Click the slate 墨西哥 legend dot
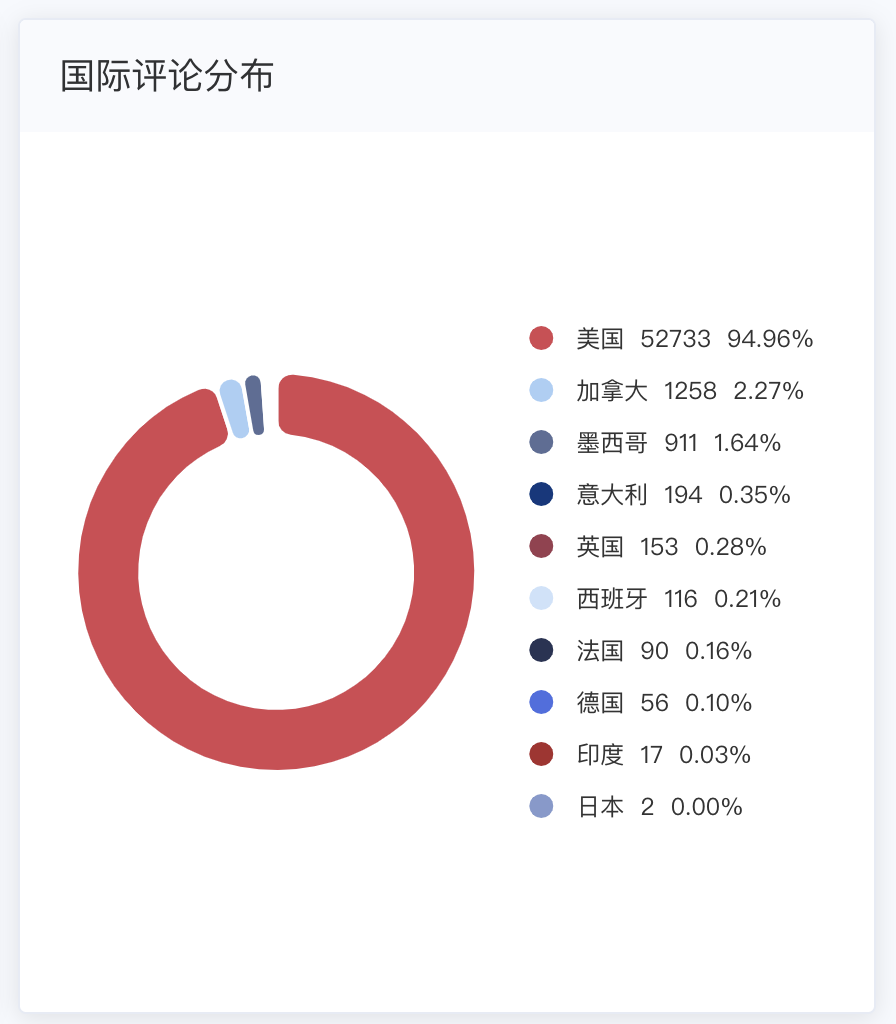This screenshot has width=896, height=1024. (541, 442)
